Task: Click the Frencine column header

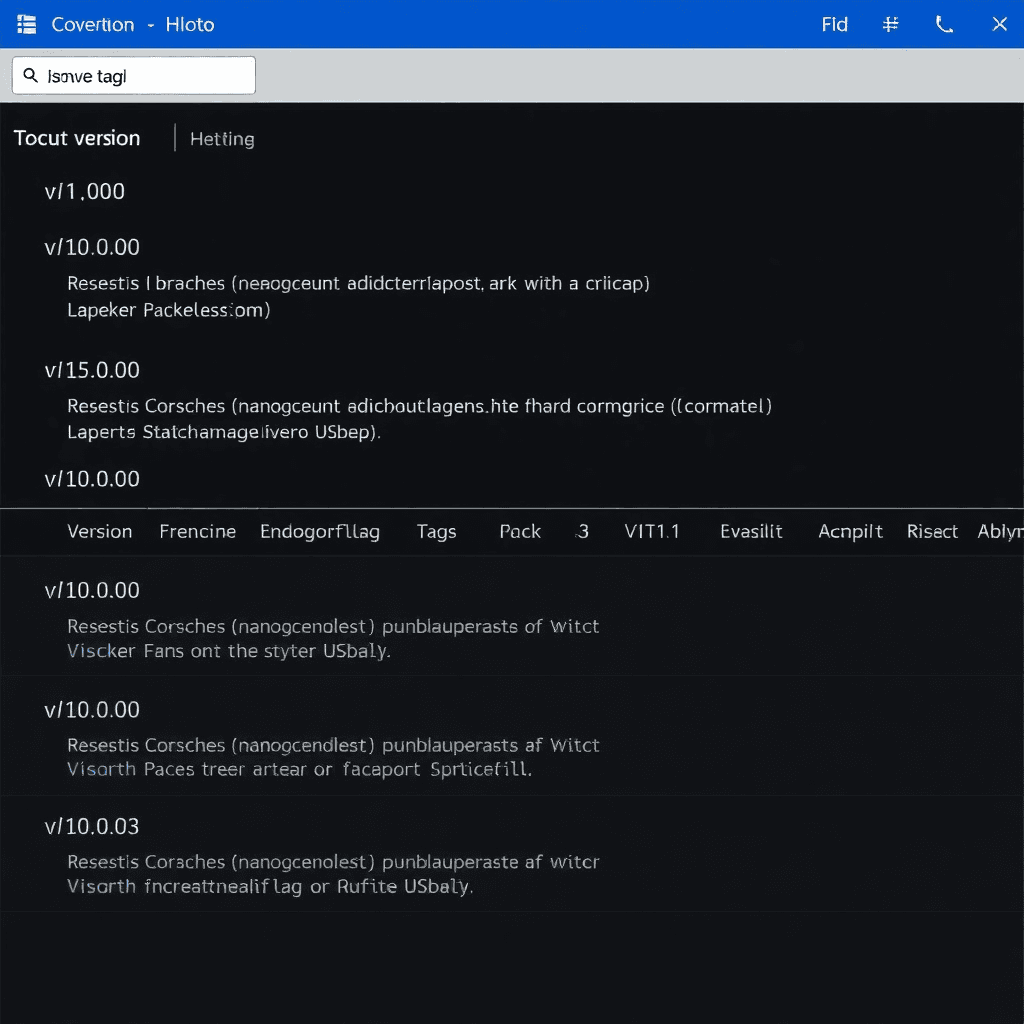Action: (197, 532)
